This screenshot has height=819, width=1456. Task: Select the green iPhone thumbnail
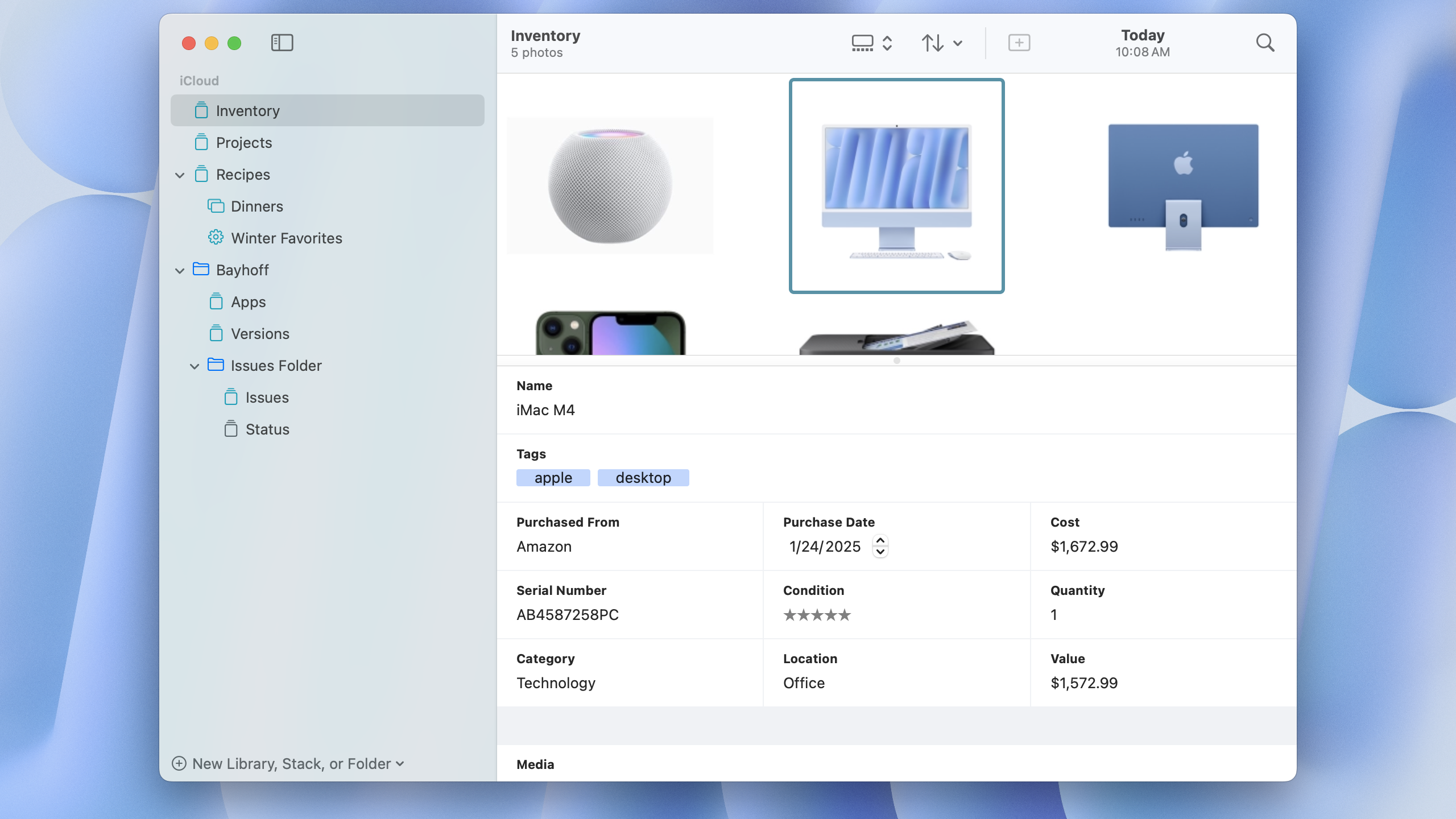pos(610,333)
